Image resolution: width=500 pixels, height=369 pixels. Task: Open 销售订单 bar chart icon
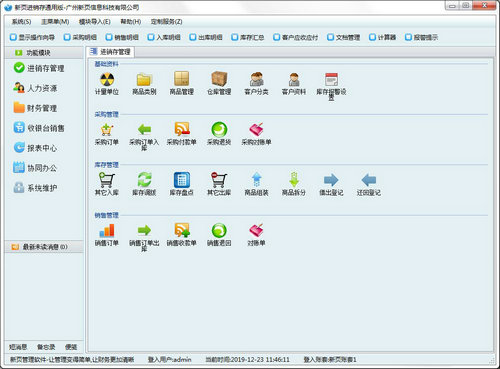tap(107, 235)
